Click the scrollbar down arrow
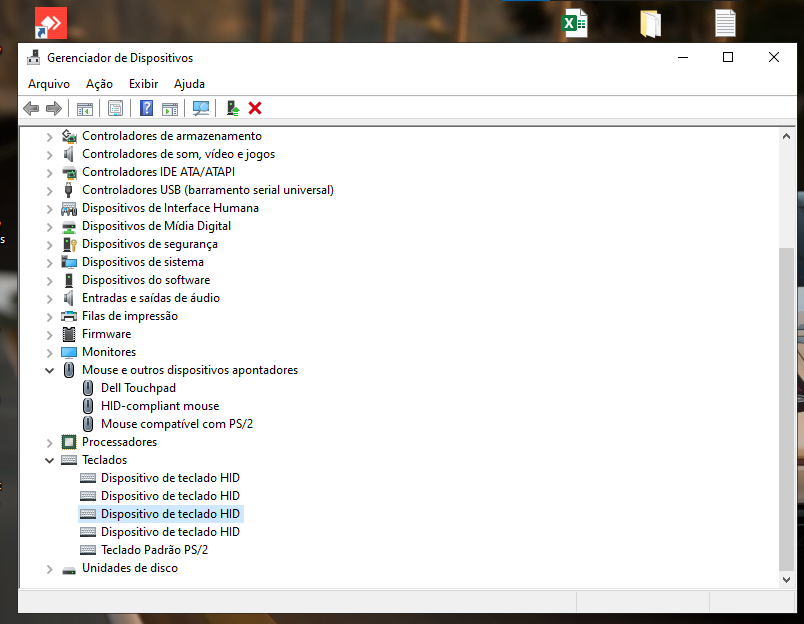The height and width of the screenshot is (624, 804). (786, 579)
